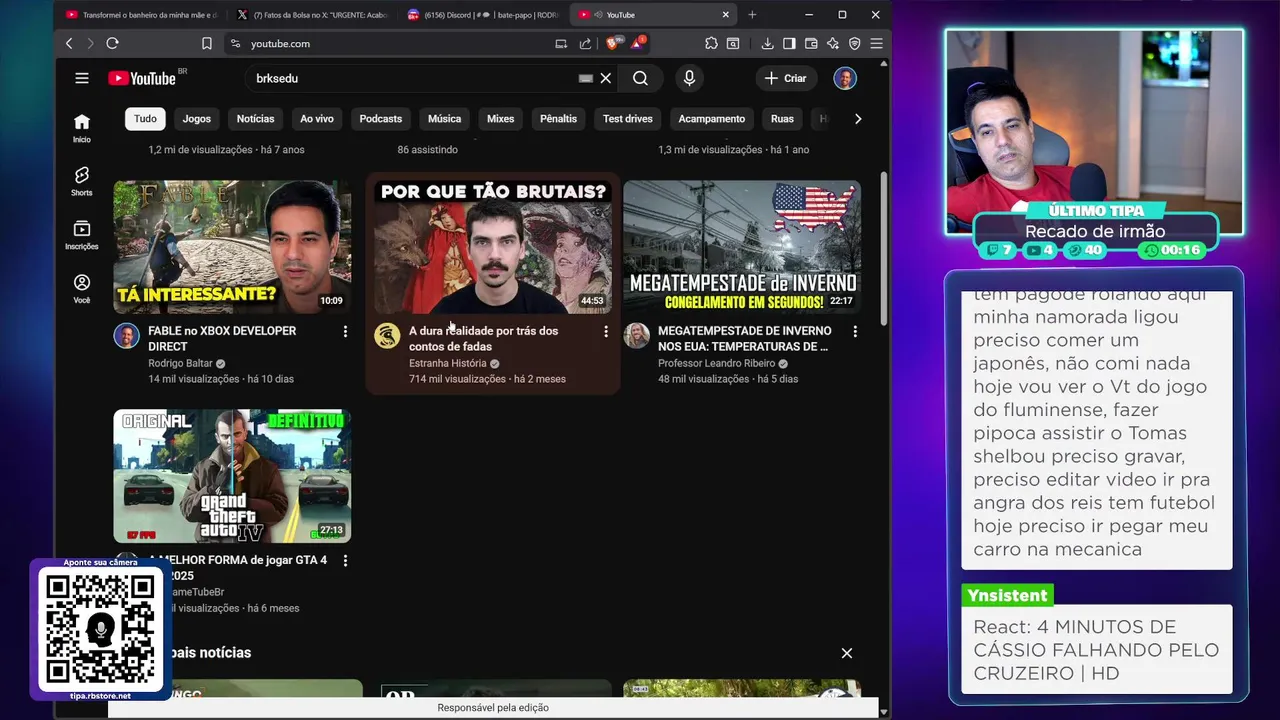1280x720 pixels.
Task: Open Leo AI sparkle icon
Action: (x=833, y=43)
